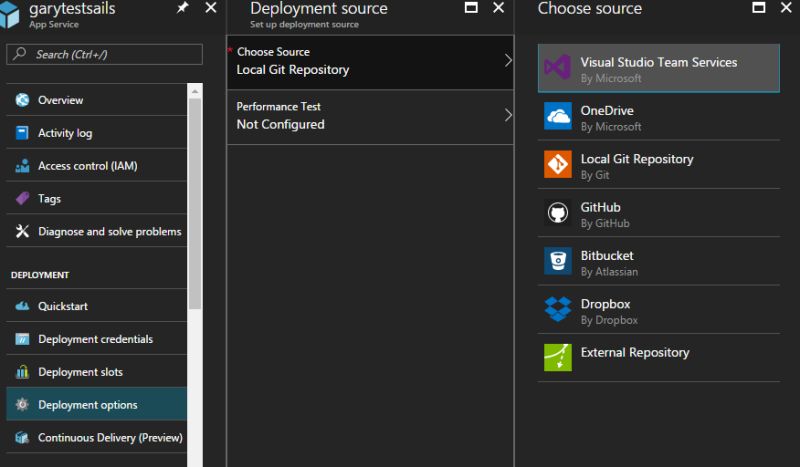Viewport: 800px width, 467px height.
Task: Expand the Performance Test chevron
Action: (x=508, y=115)
